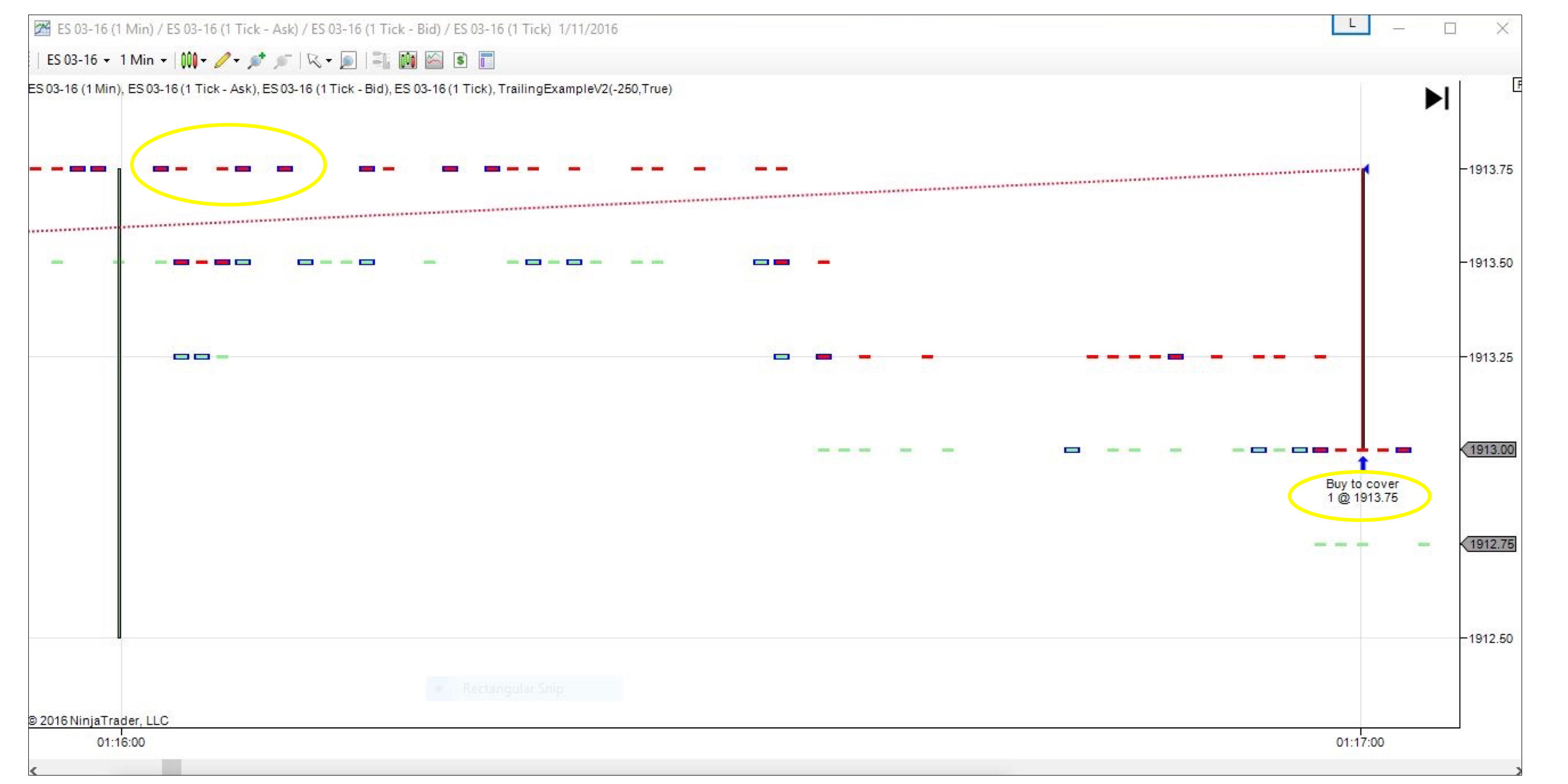Image resolution: width=1568 pixels, height=784 pixels.
Task: Click the horizontal scrollbar thumb
Action: coord(171,768)
